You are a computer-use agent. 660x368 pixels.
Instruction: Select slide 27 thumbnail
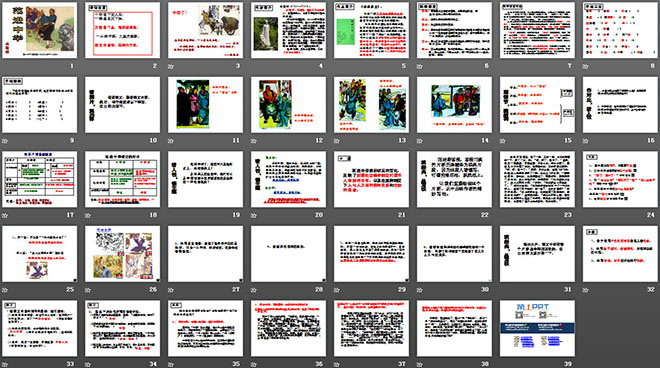[x=205, y=253]
